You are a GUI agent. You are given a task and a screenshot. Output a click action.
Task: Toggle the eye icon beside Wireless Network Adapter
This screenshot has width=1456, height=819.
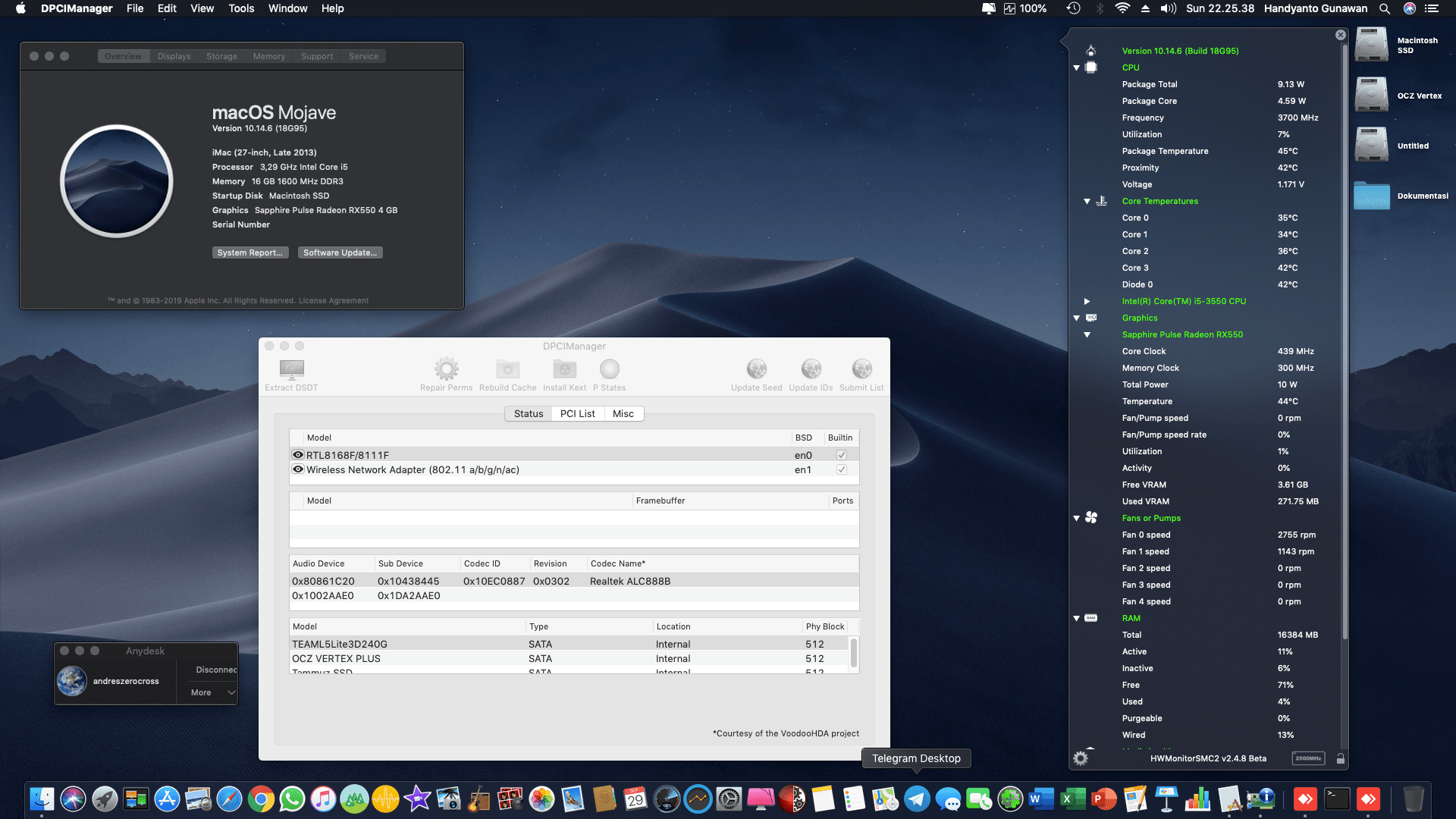click(297, 469)
